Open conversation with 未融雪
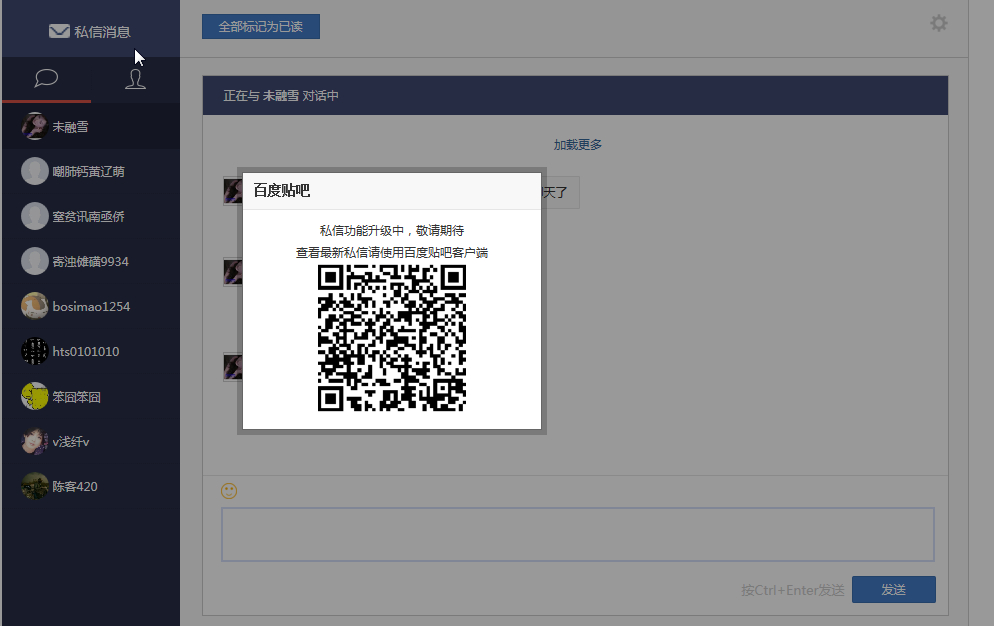The height and width of the screenshot is (626, 994). [x=91, y=127]
